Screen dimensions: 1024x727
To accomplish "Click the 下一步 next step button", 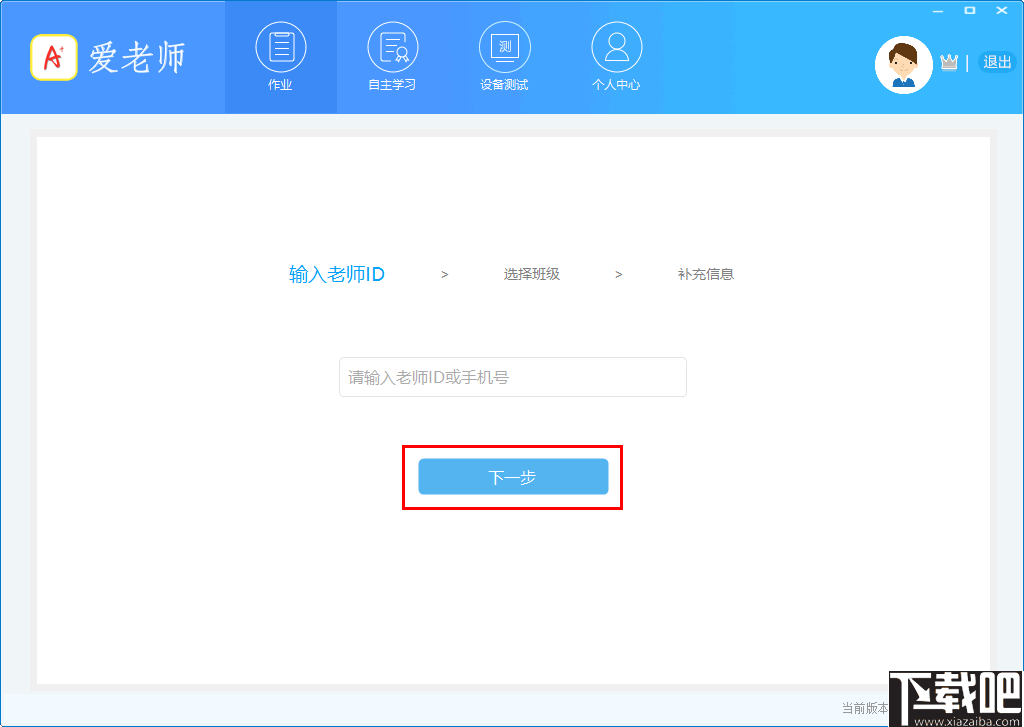I will (513, 477).
